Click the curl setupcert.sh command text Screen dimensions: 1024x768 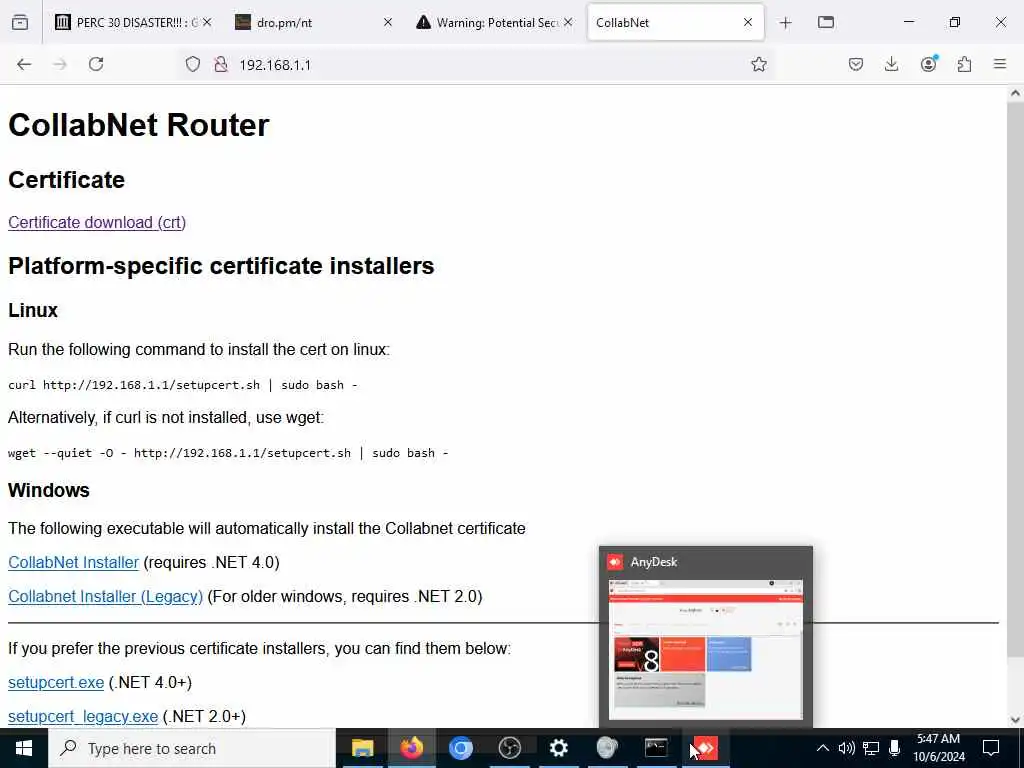point(182,385)
